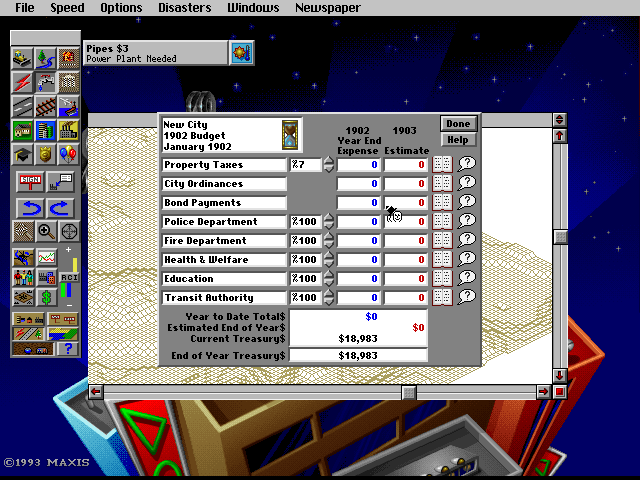Adjust the Fire Department funding stepper
The height and width of the screenshot is (480, 640).
[x=329, y=241]
